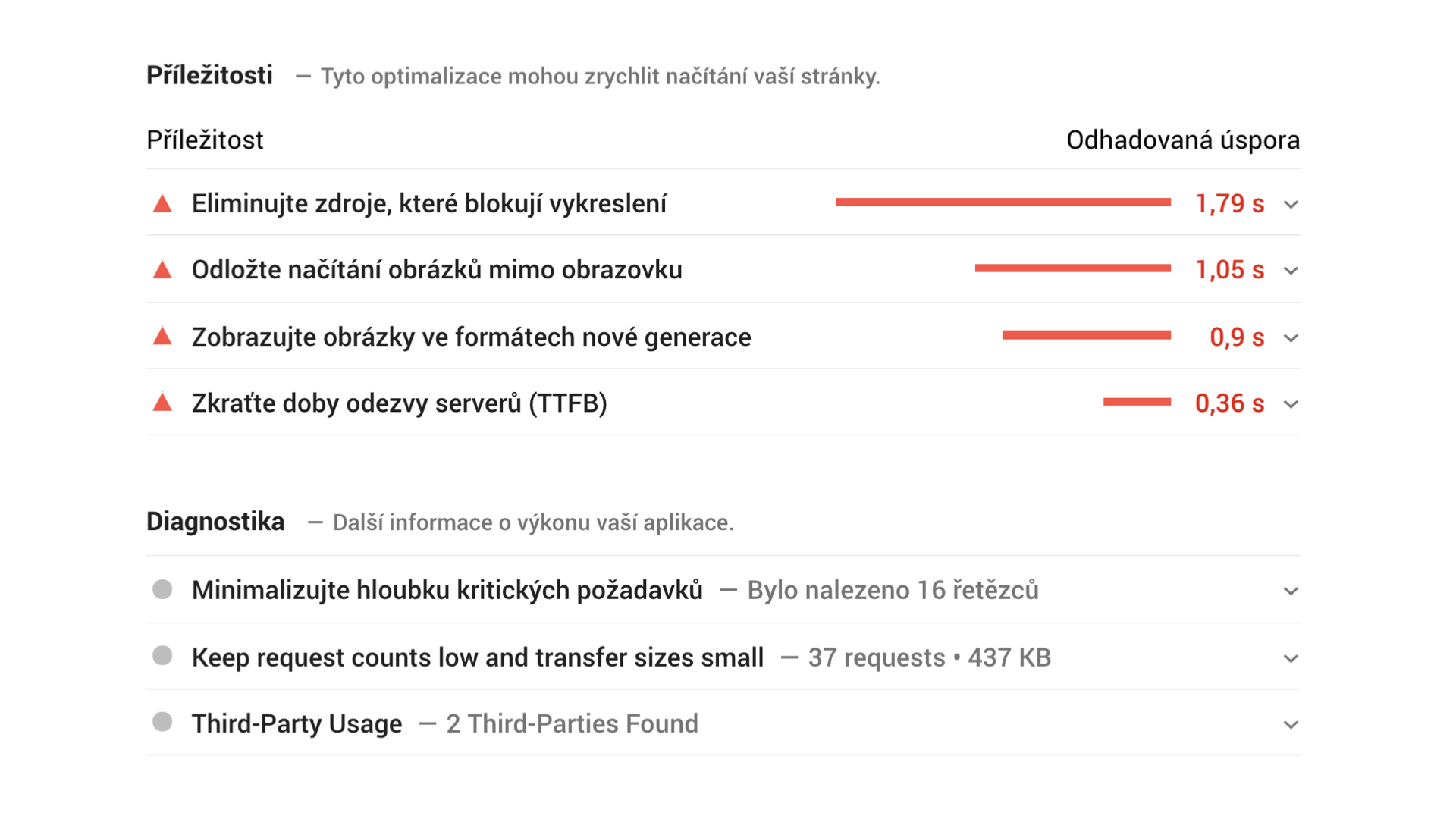Click the red 1,79 s savings bar
The height and width of the screenshot is (819, 1456).
[1003, 202]
